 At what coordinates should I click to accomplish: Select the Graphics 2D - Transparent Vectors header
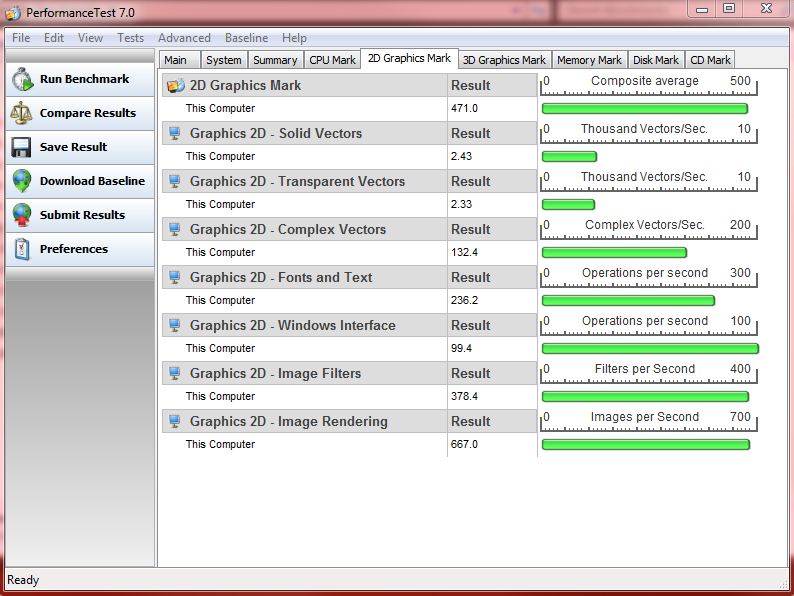click(x=304, y=181)
